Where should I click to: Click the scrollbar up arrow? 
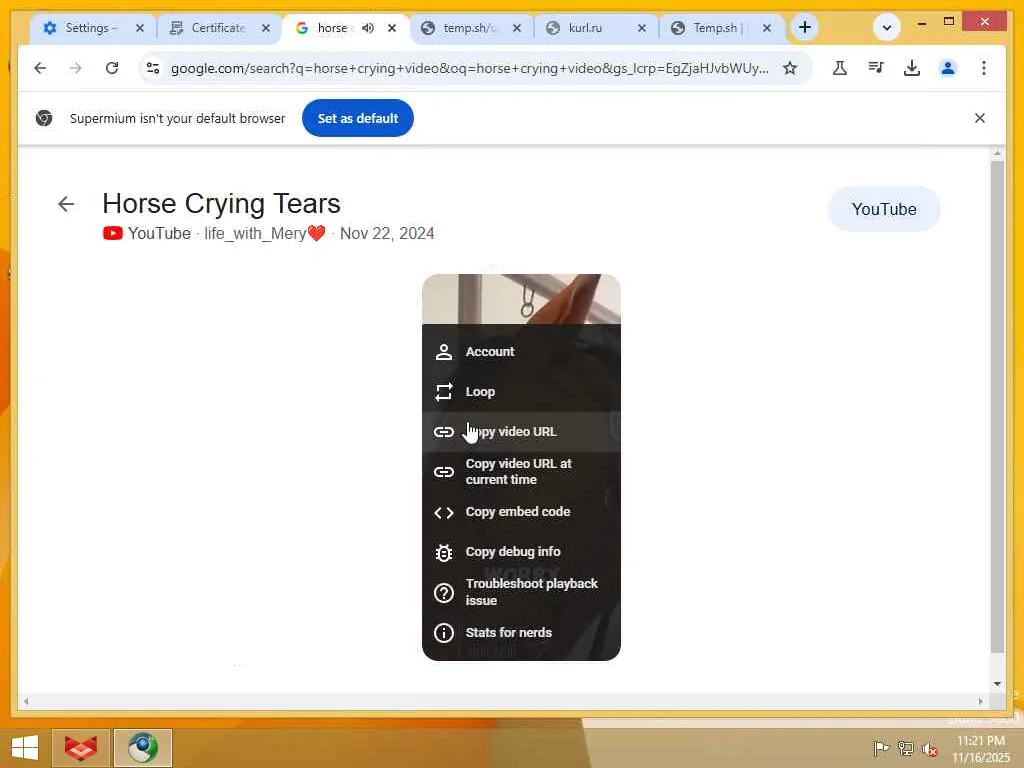(x=997, y=153)
